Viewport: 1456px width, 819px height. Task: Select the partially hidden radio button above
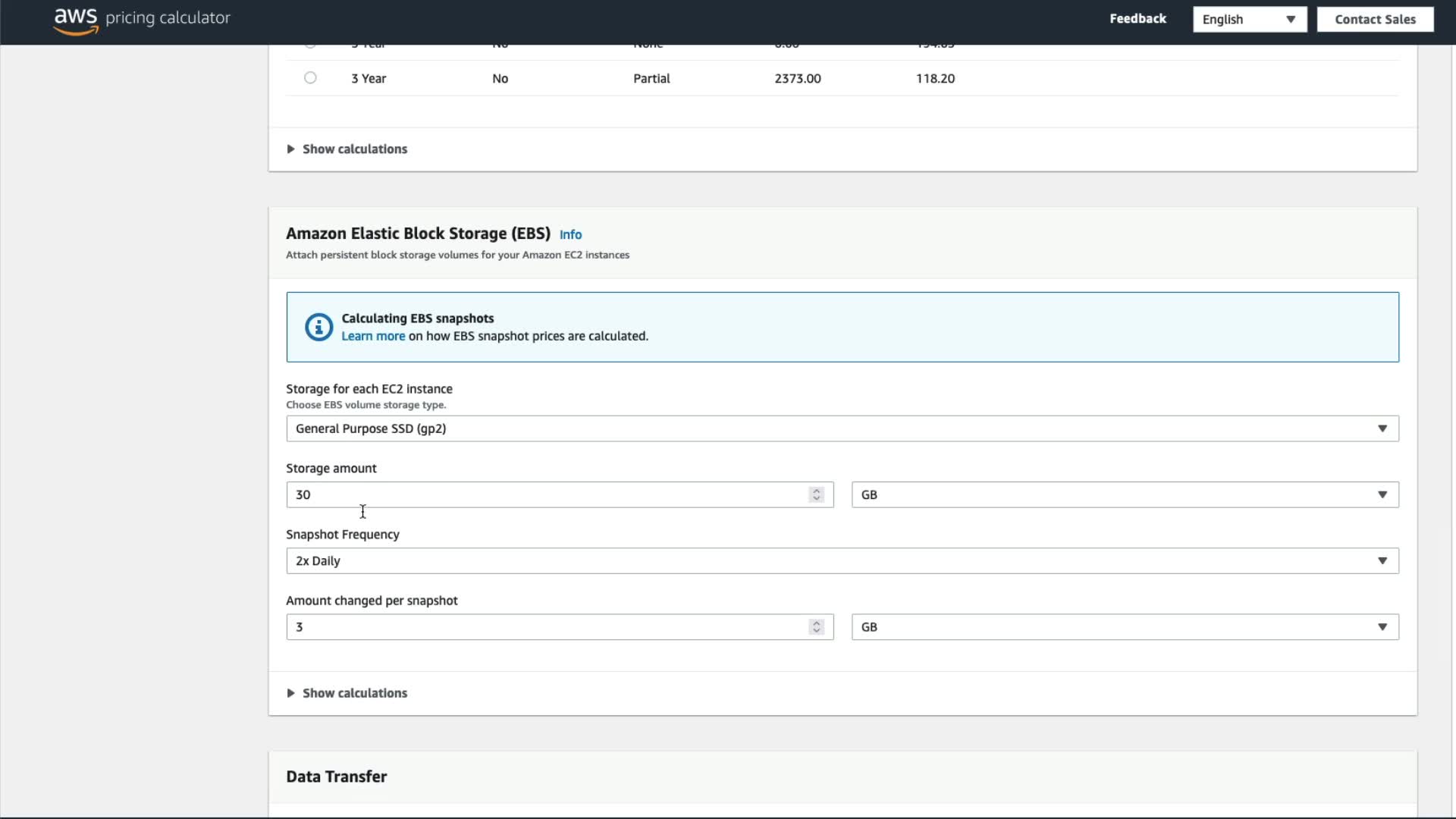[x=310, y=45]
